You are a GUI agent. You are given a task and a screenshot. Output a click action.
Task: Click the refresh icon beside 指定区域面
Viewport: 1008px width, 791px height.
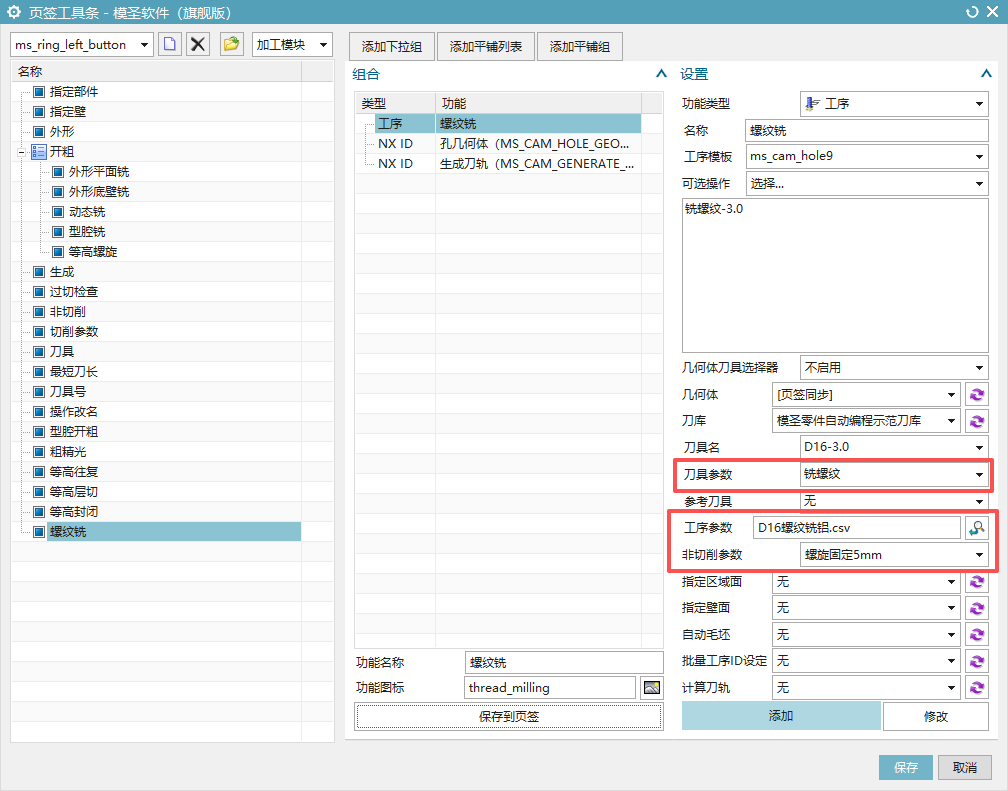pyautogui.click(x=977, y=582)
